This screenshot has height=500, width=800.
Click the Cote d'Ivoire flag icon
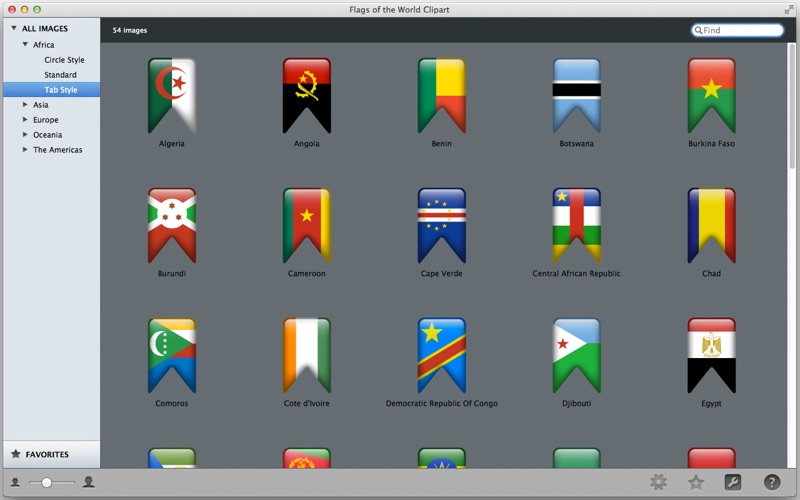[x=307, y=356]
